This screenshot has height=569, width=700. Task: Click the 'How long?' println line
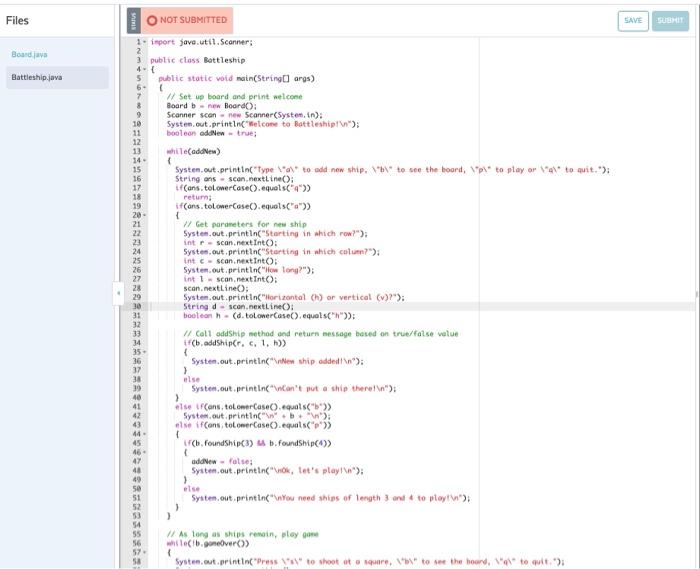[249, 270]
